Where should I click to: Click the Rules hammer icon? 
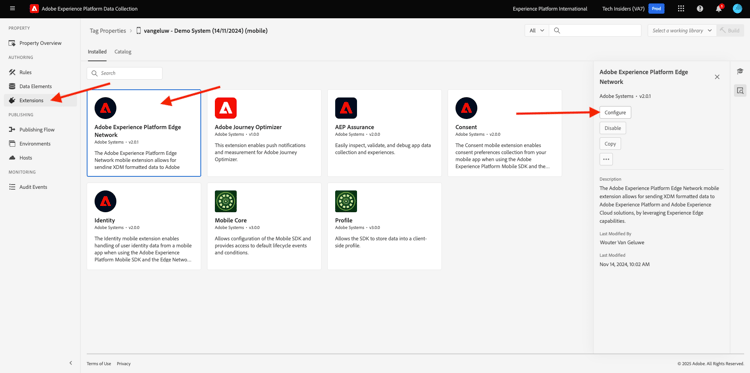12,72
